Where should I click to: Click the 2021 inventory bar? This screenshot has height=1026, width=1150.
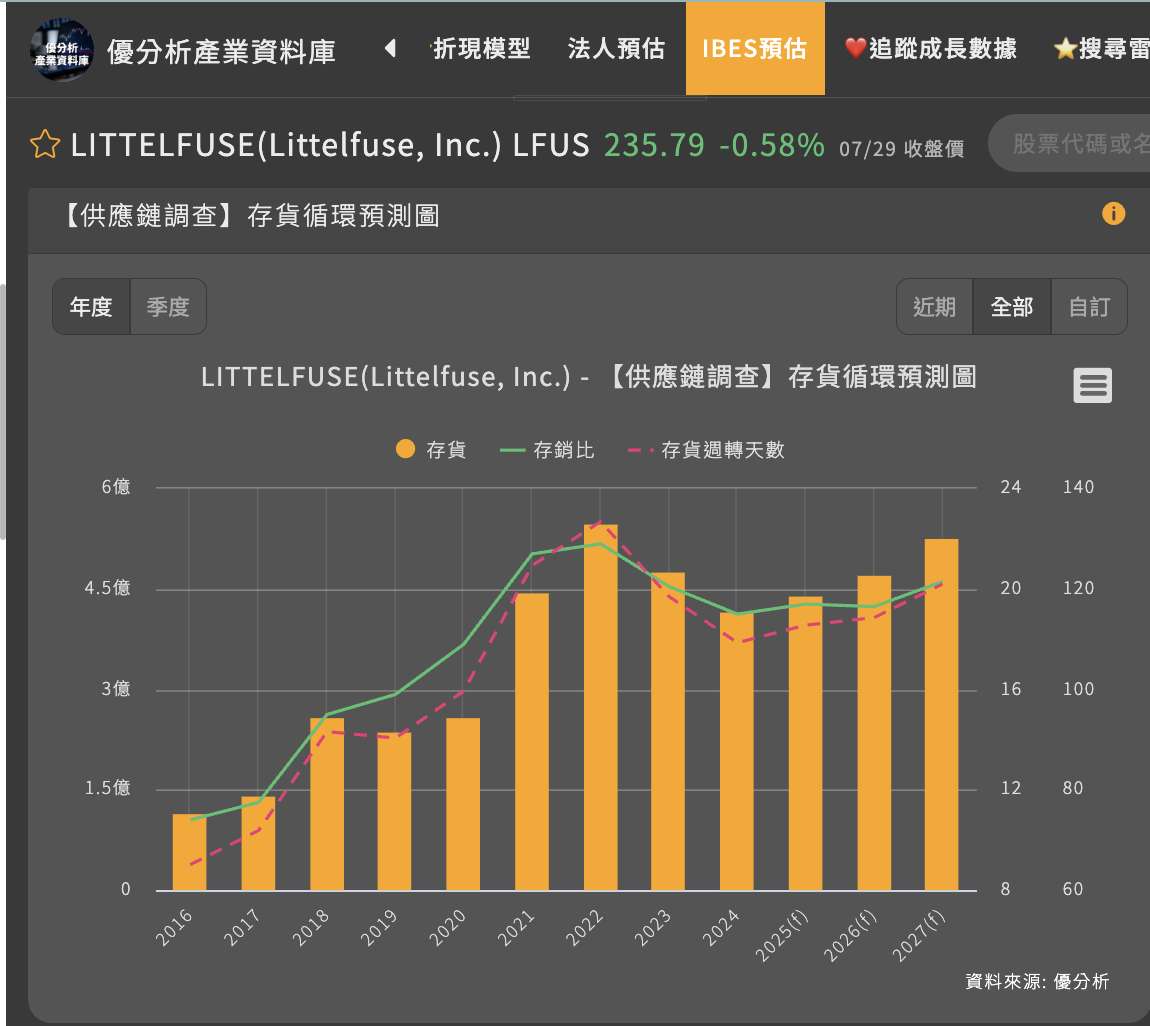[x=532, y=741]
